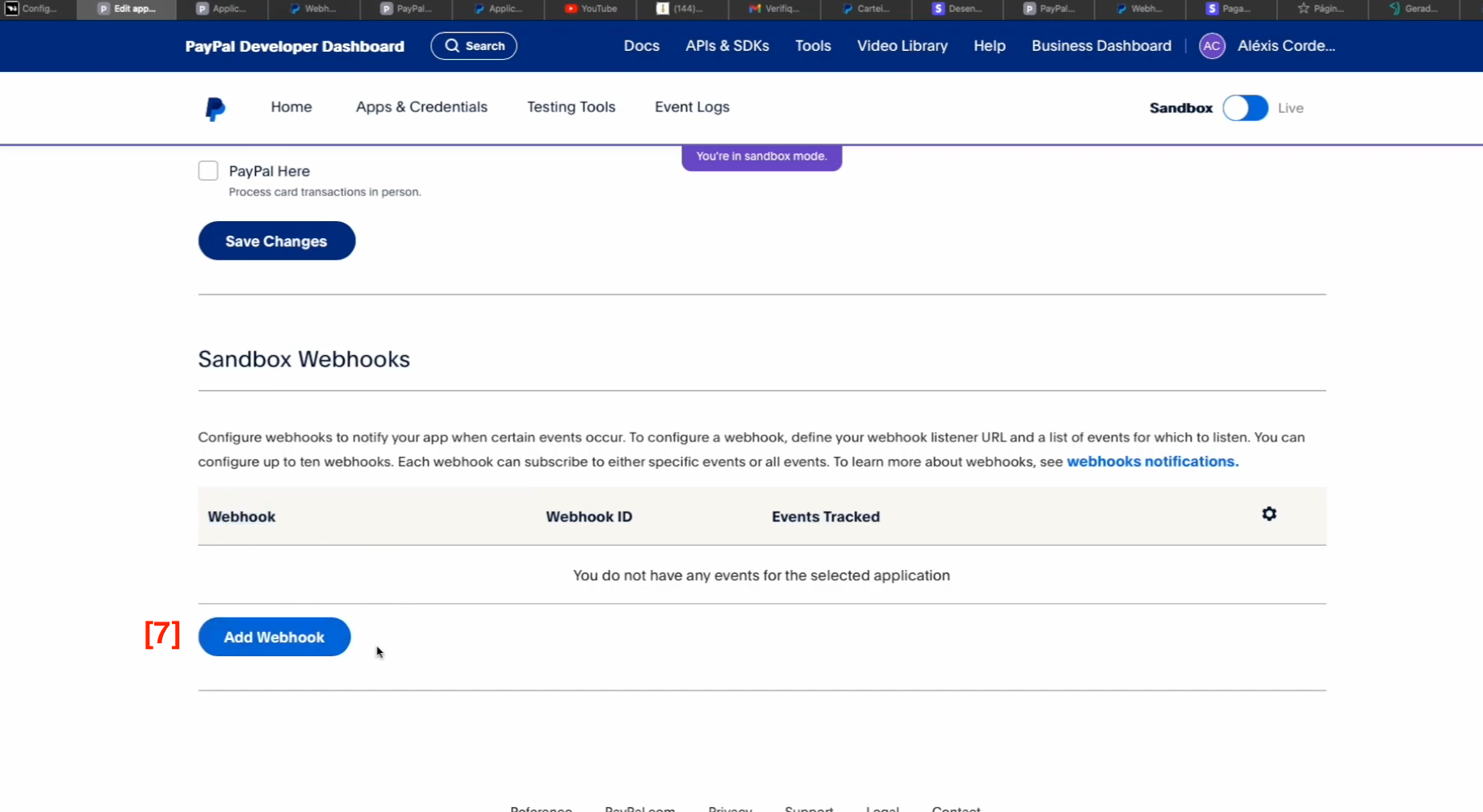This screenshot has width=1483, height=812.
Task: Toggle Sandbox/Live mode switch
Action: pos(1245,108)
